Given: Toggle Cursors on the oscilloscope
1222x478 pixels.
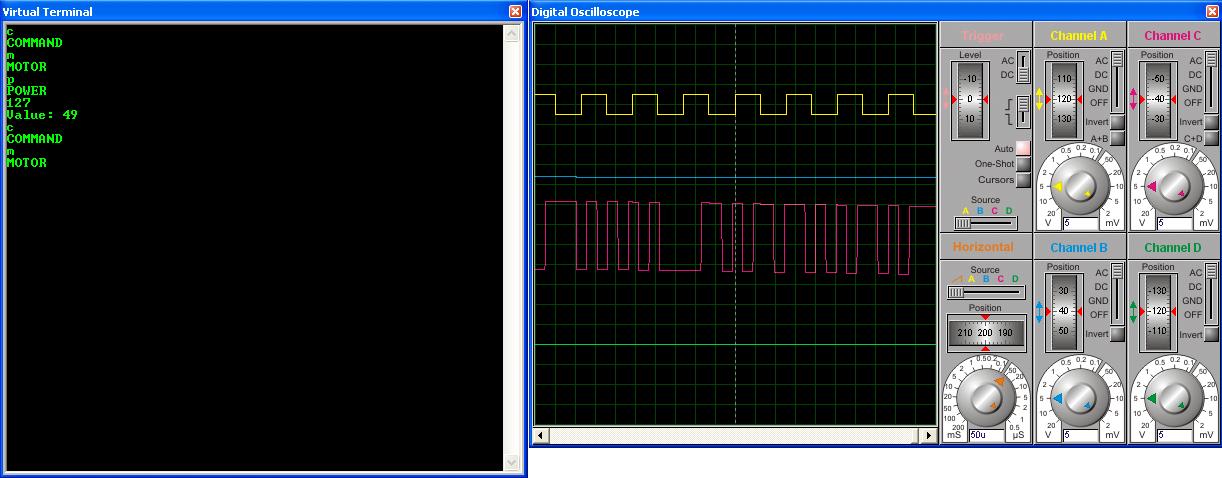Looking at the screenshot, I should pos(1023,180).
